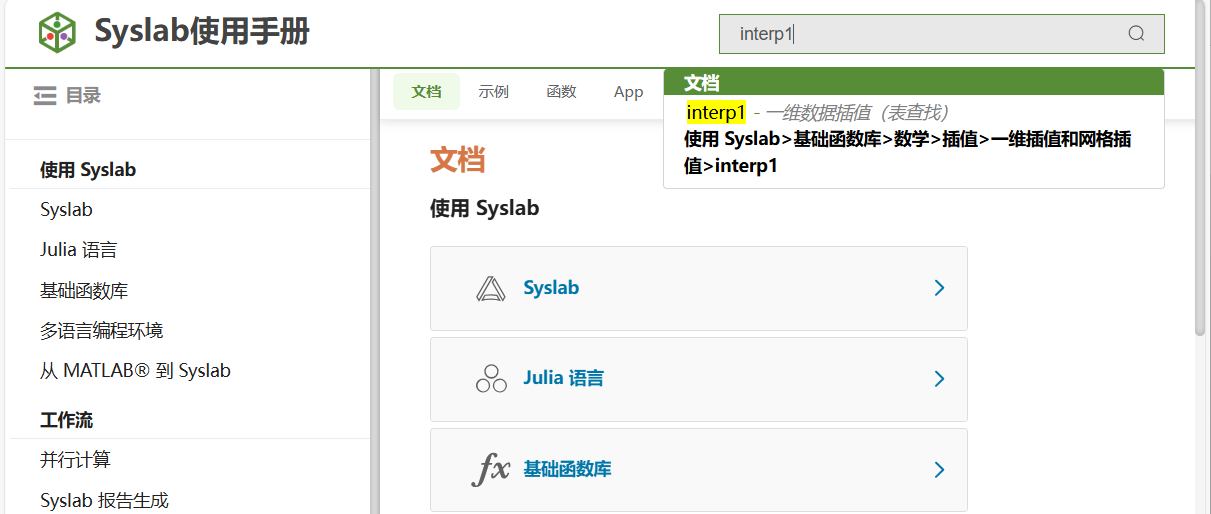Toggle the 目录 menu icon
The image size is (1211, 514).
point(44,96)
